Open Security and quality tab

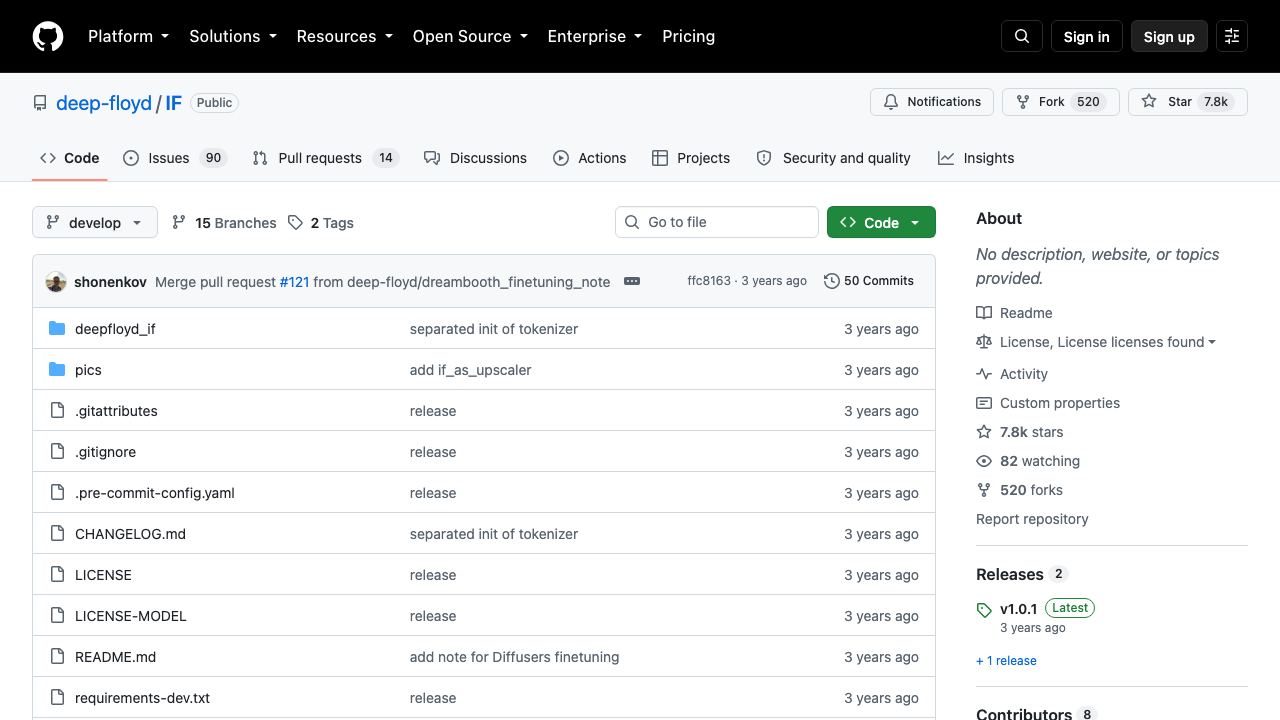[834, 158]
